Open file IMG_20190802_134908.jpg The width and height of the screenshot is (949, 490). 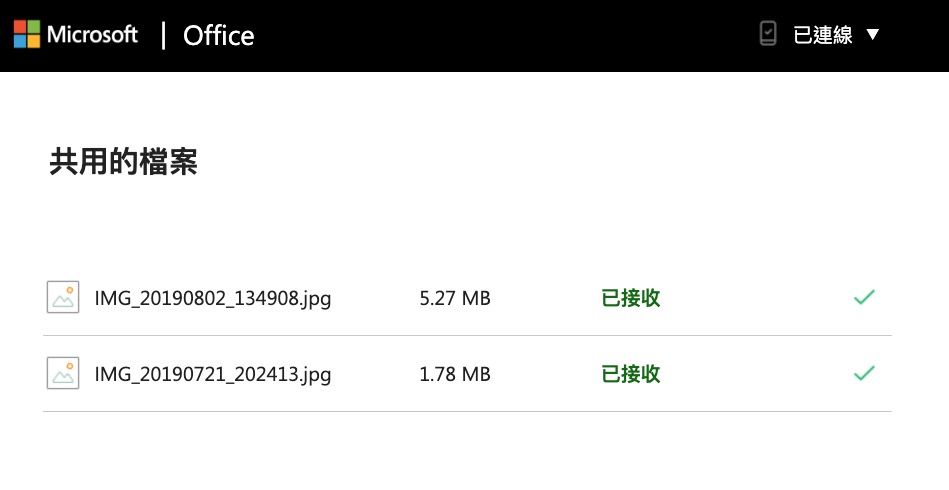212,298
